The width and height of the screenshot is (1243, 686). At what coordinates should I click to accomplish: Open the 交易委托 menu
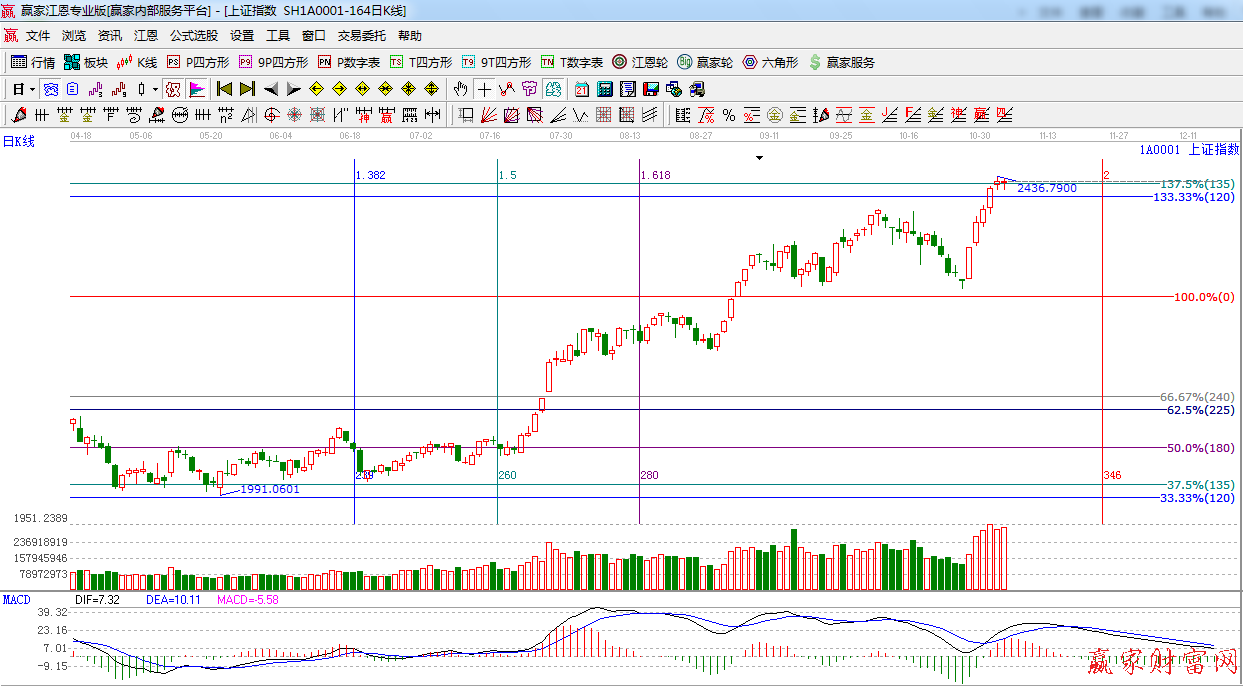pyautogui.click(x=361, y=35)
